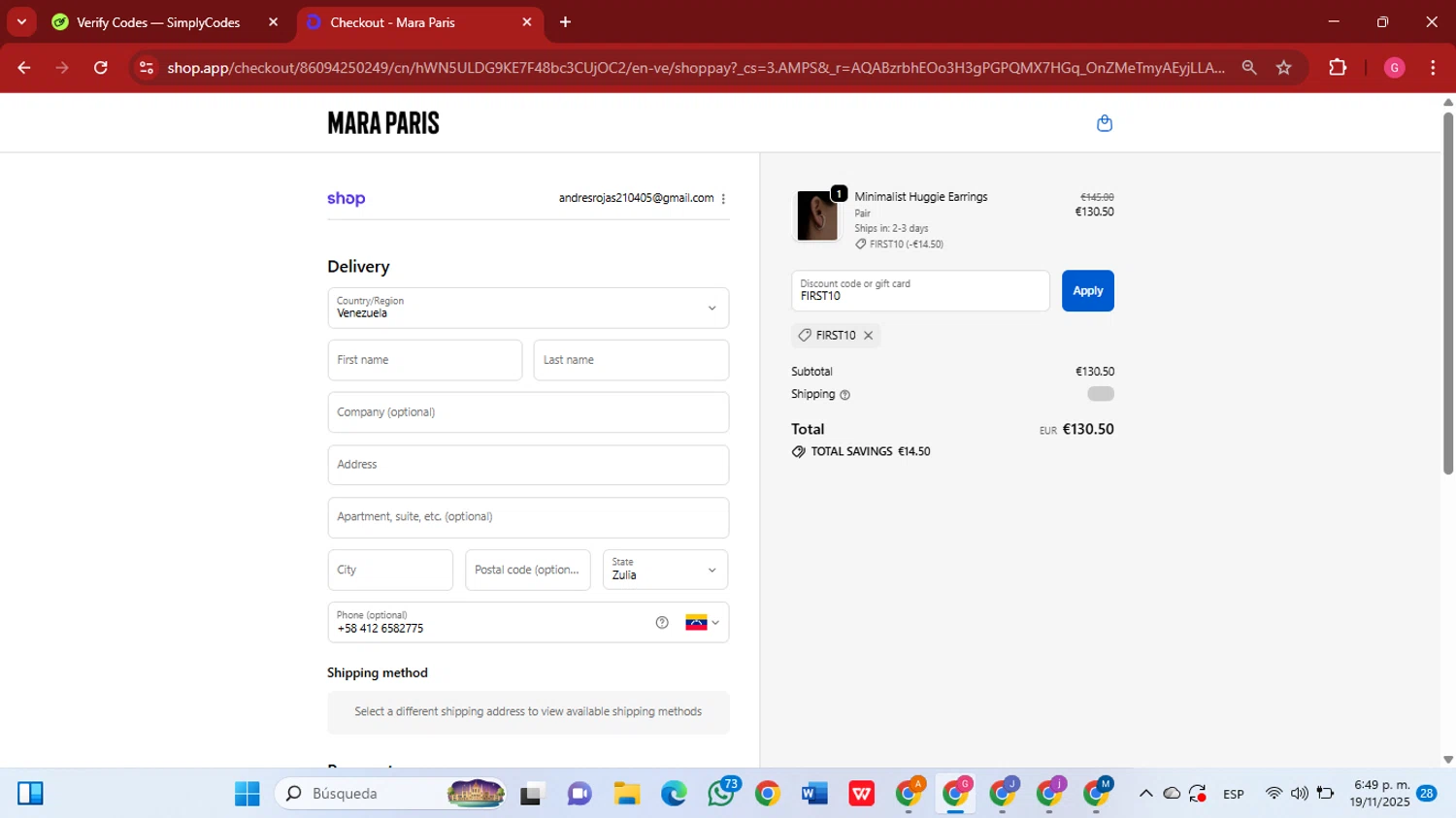This screenshot has width=1456, height=818.
Task: Open the Chrome profile avatar
Action: (1394, 68)
